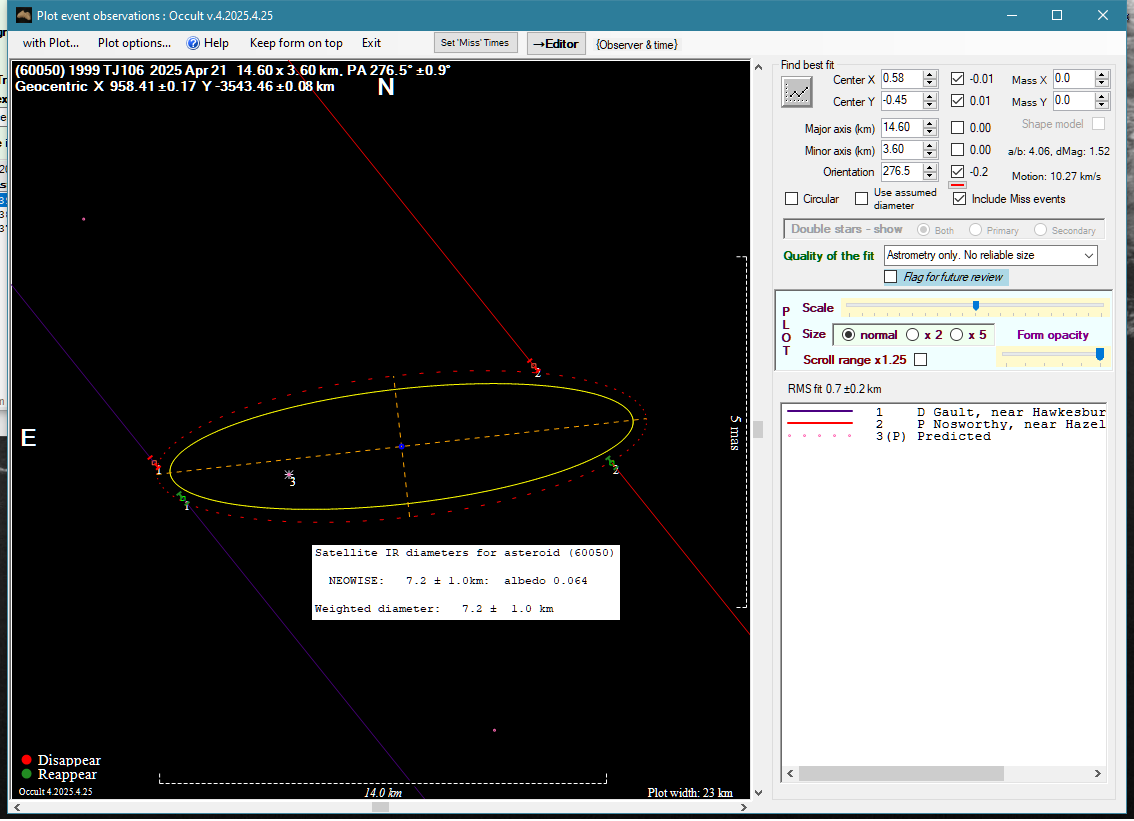Decrease Major axis value with down arrow
This screenshot has width=1134, height=821.
click(x=930, y=132)
